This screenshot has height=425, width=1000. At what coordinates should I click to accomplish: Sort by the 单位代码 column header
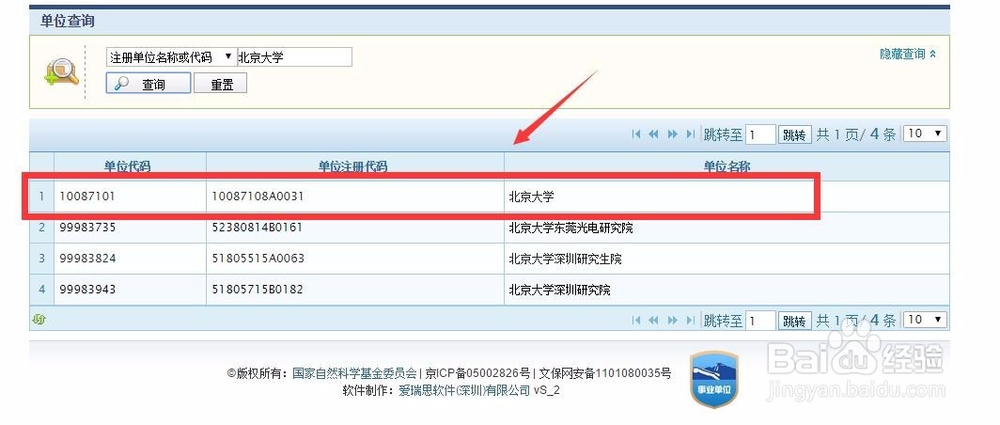[128, 166]
